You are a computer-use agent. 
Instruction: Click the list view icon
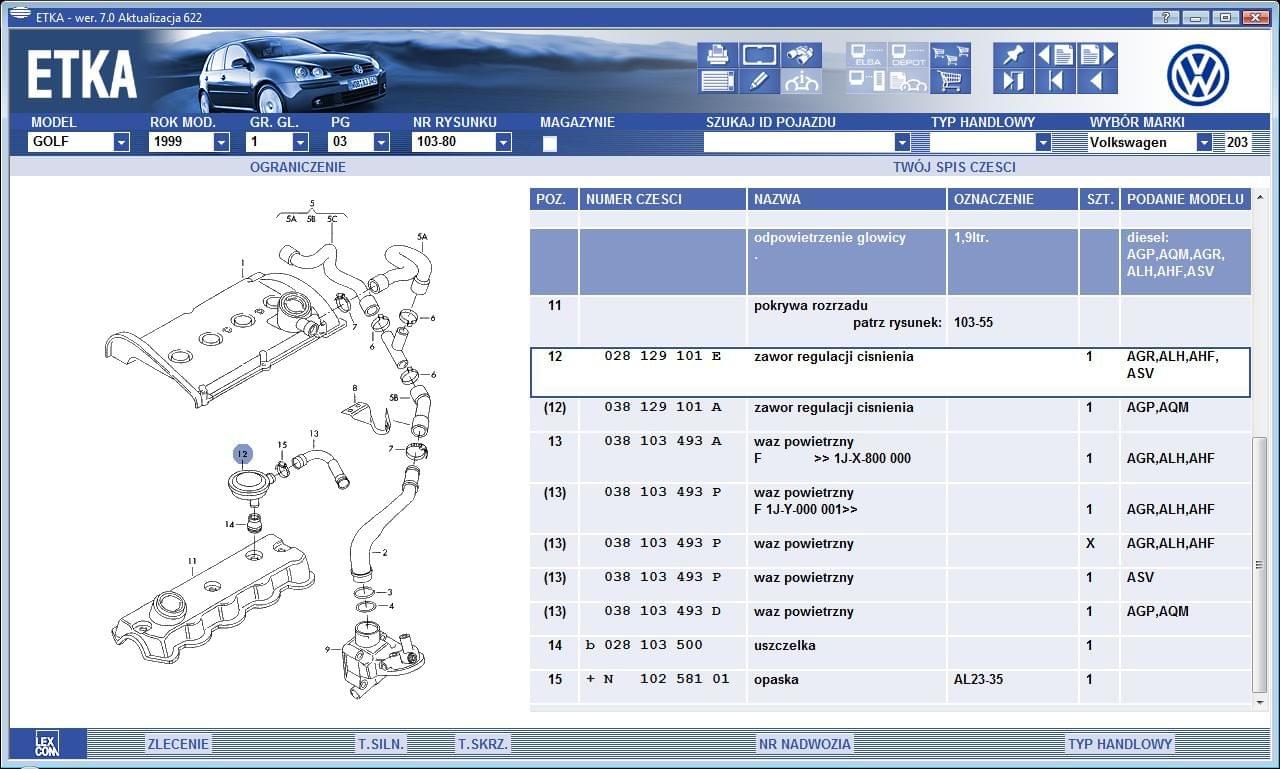tap(717, 81)
